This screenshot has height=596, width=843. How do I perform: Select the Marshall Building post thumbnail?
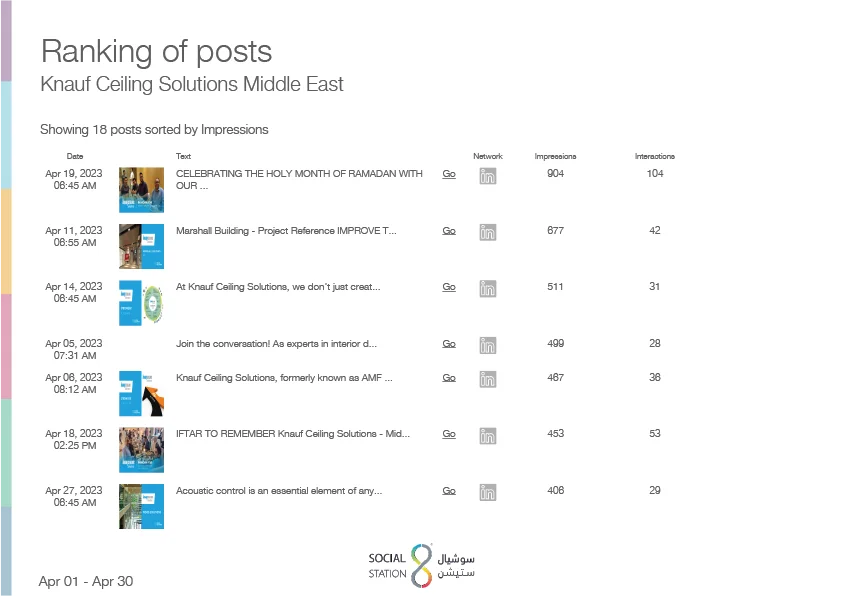(x=141, y=247)
